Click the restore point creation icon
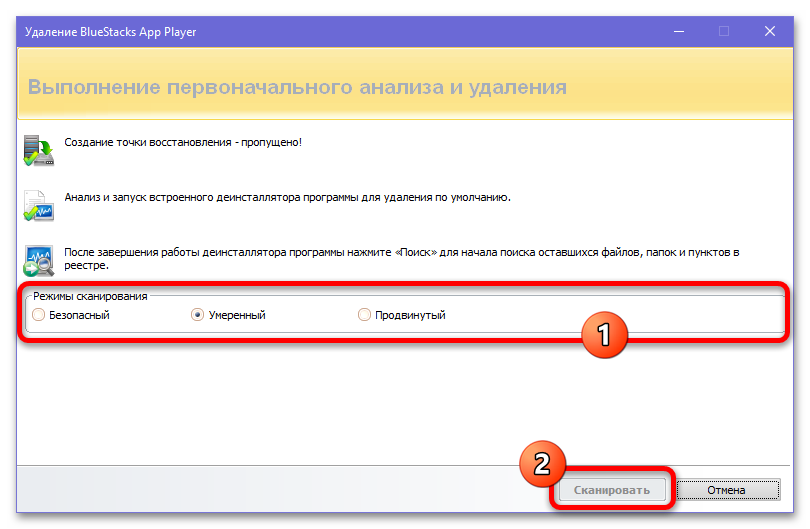Image resolution: width=810 pixels, height=529 pixels. point(39,150)
